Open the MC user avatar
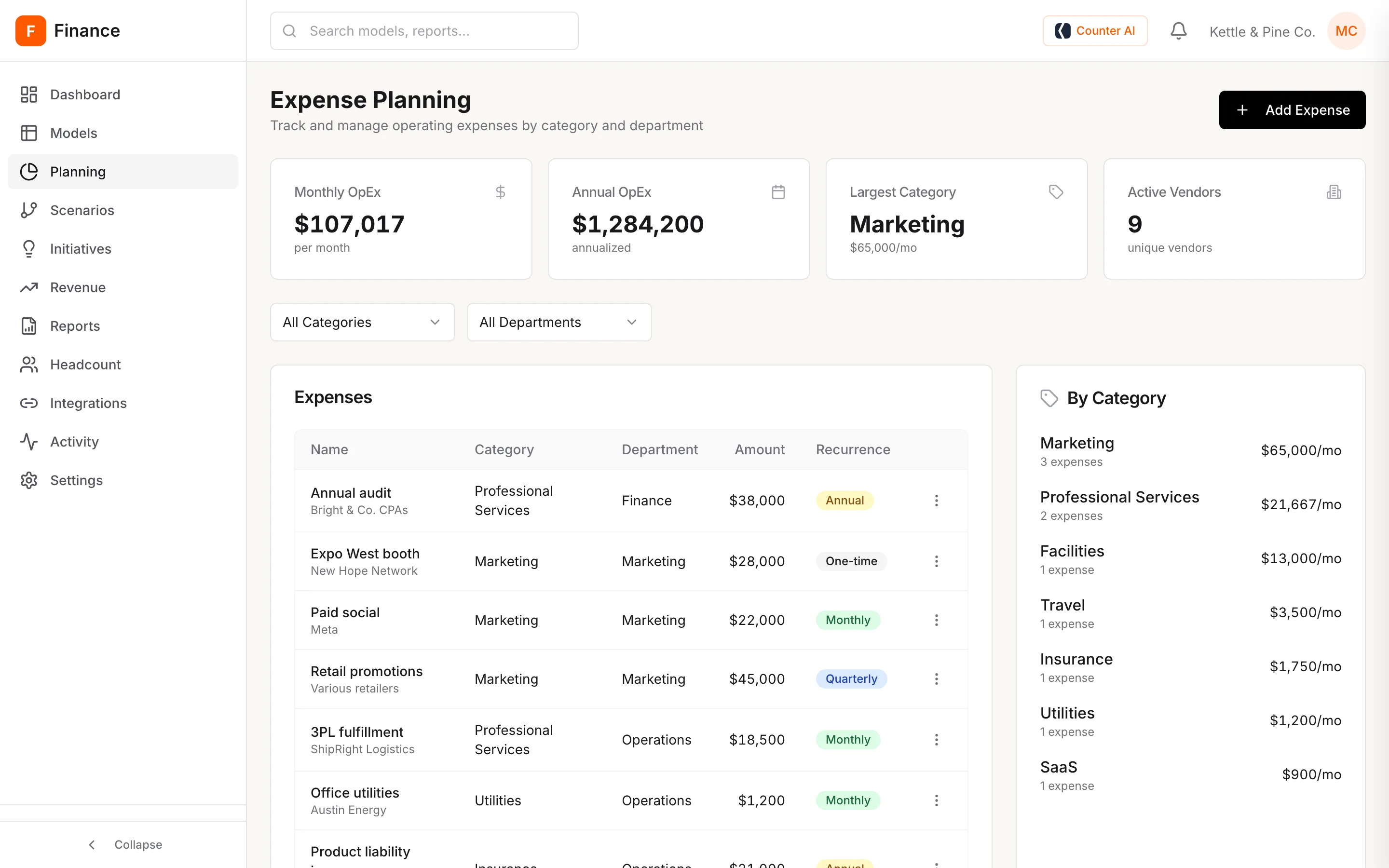The image size is (1389, 868). pos(1346,30)
